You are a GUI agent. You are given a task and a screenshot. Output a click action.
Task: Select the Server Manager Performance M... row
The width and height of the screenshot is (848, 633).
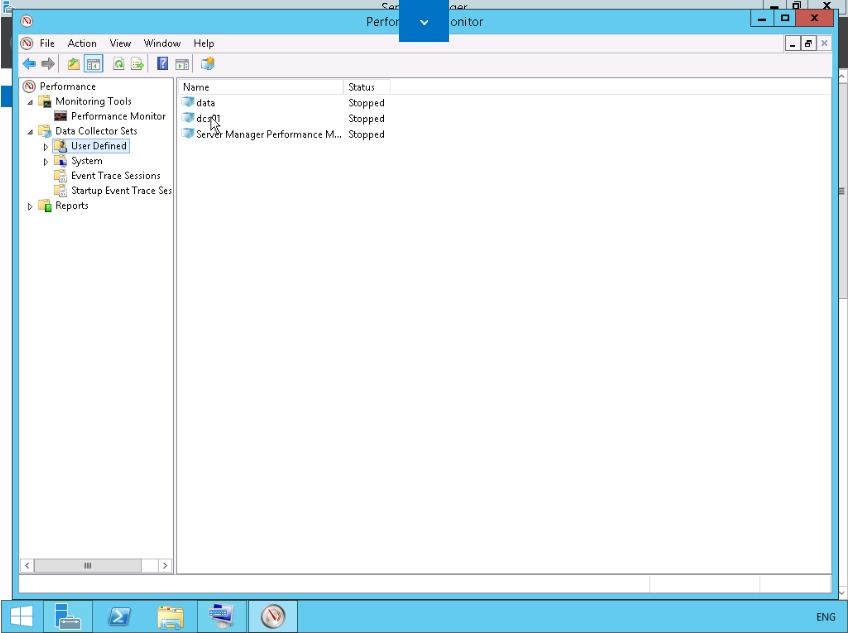[269, 134]
